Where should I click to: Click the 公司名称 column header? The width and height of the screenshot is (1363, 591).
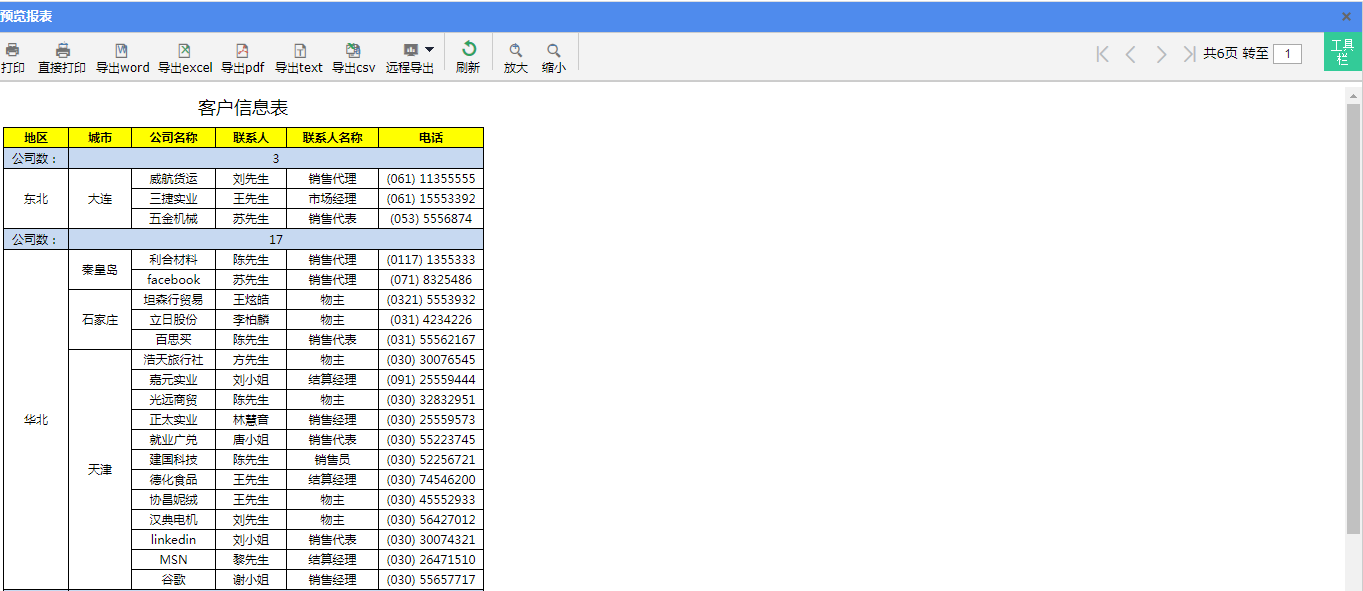[173, 138]
